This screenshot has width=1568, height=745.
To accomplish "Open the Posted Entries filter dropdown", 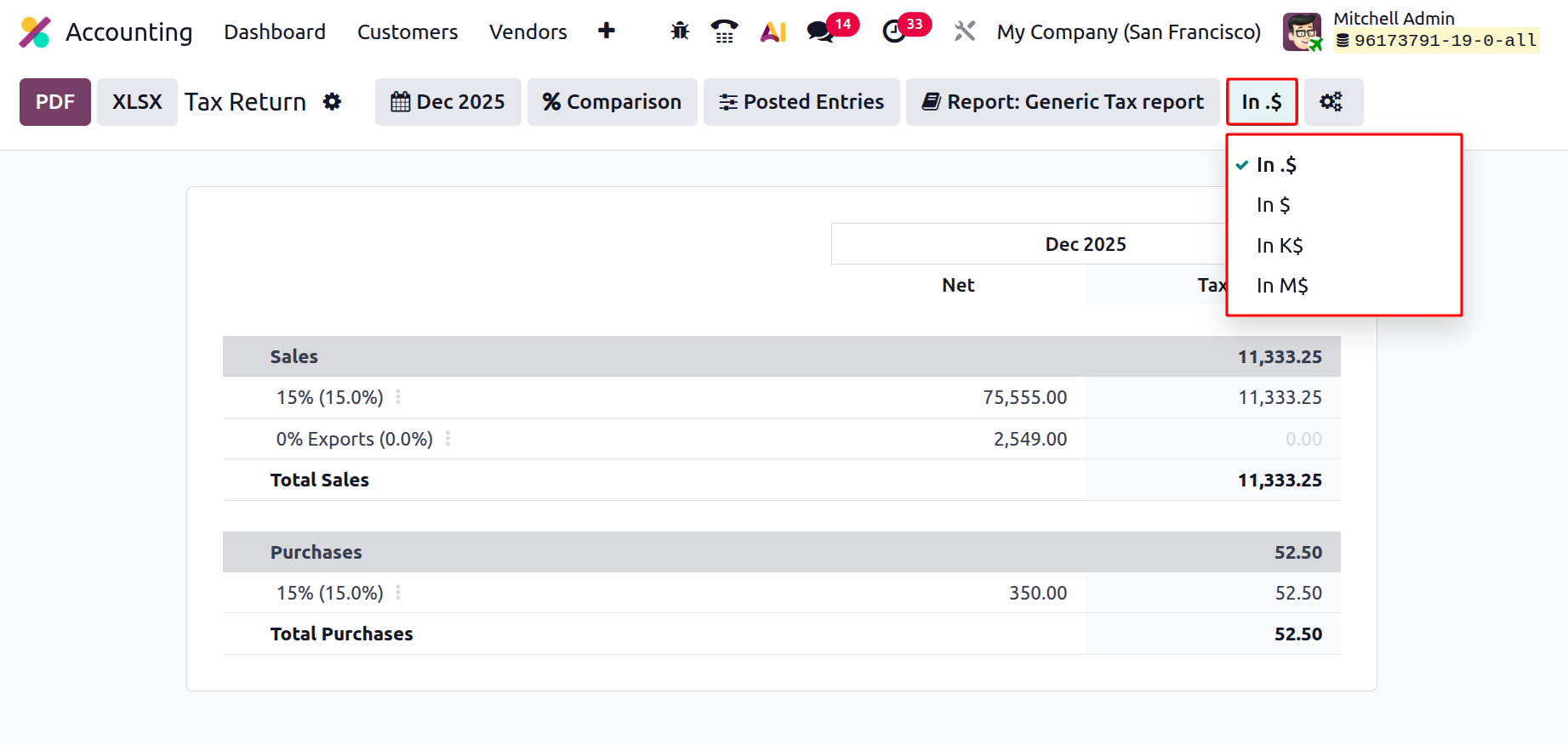I will click(801, 102).
